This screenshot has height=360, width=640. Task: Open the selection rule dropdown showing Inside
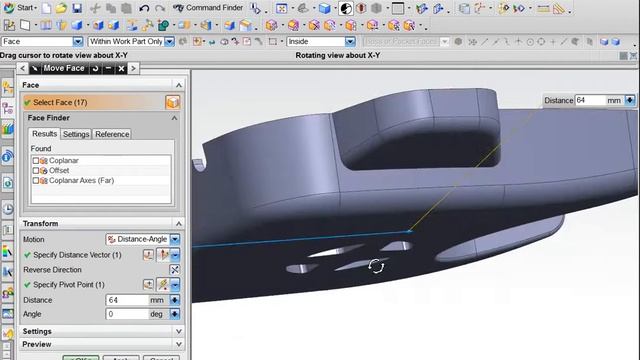(350, 42)
